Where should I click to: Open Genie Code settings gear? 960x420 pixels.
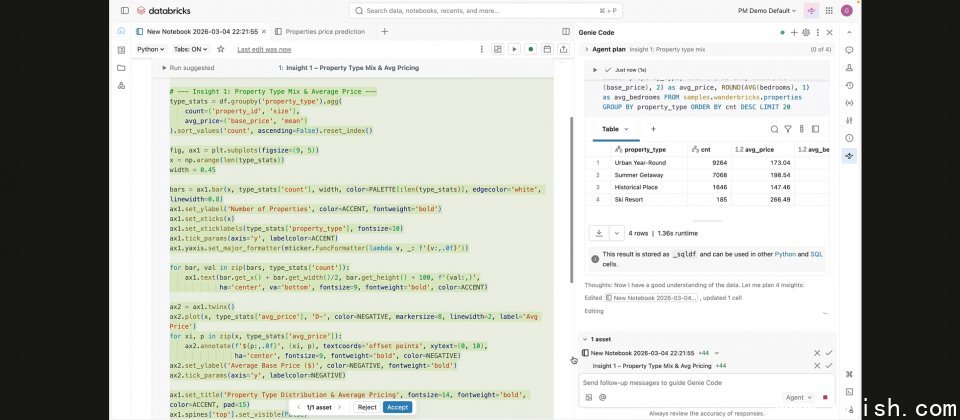pyautogui.click(x=805, y=32)
